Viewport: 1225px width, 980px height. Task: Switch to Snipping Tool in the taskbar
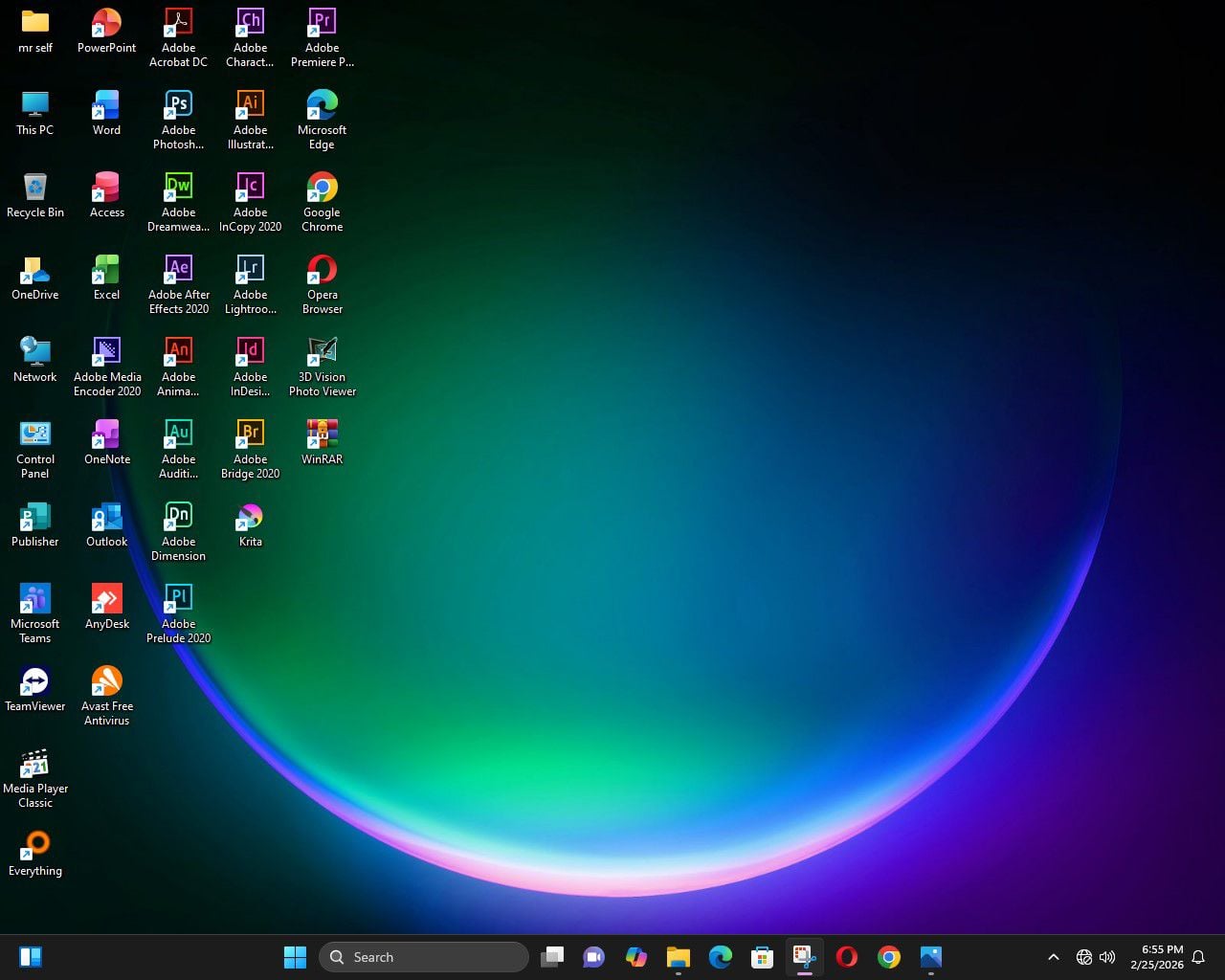805,957
